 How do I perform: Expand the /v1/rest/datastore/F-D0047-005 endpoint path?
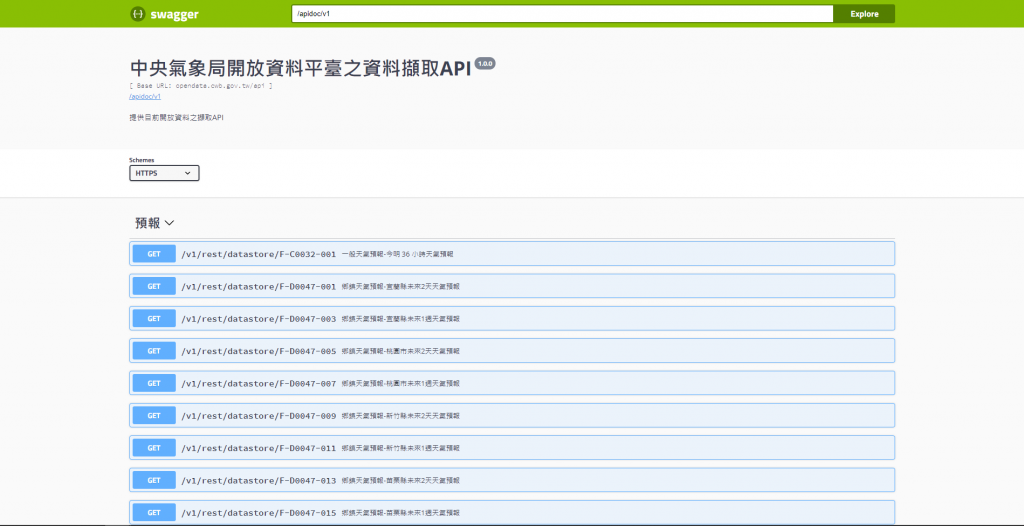pos(259,351)
